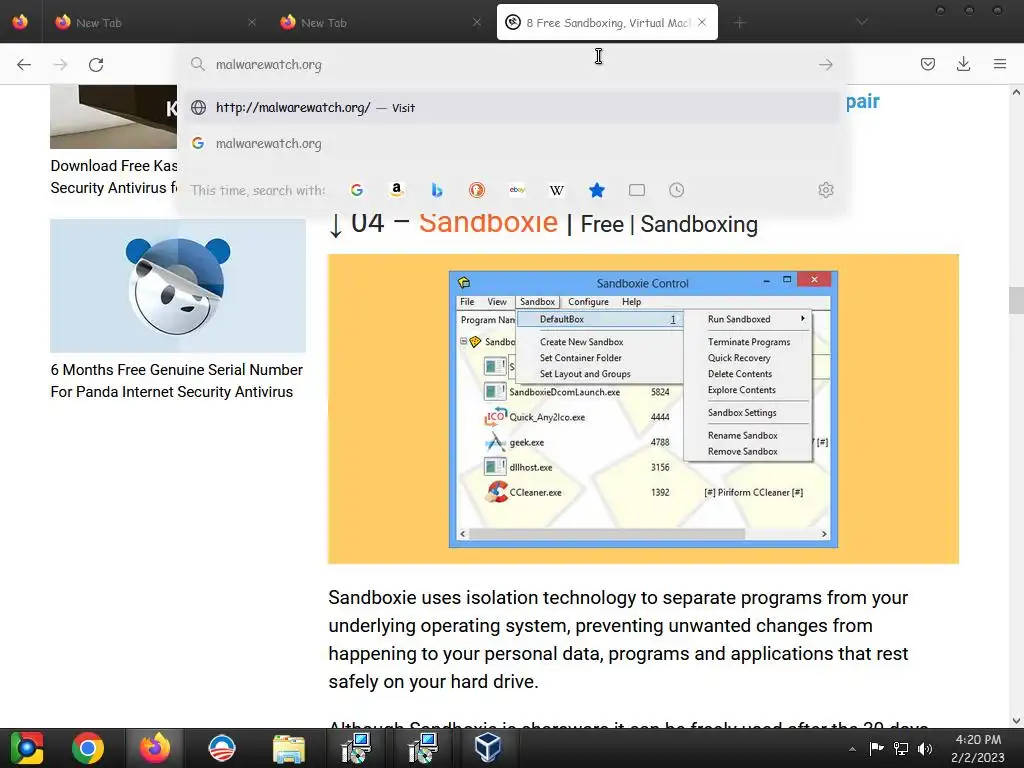1024x768 pixels.
Task: Switch to the second New Tab
Action: 380,22
